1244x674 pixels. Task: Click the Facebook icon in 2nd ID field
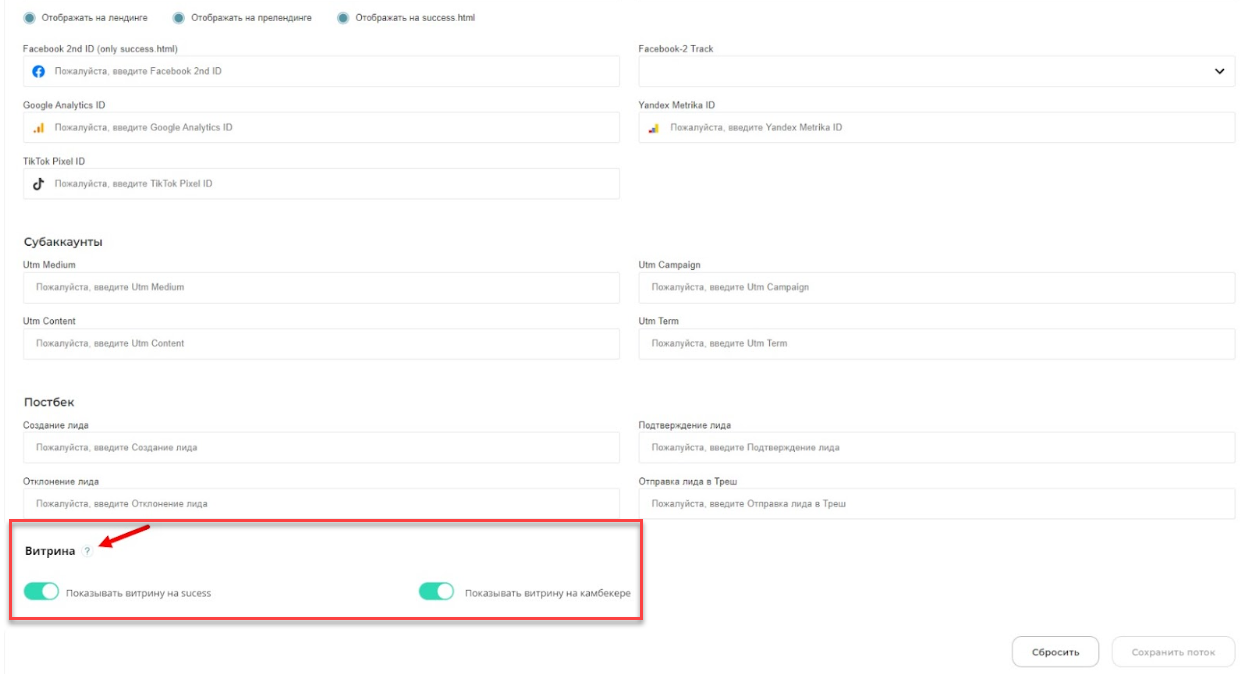39,72
